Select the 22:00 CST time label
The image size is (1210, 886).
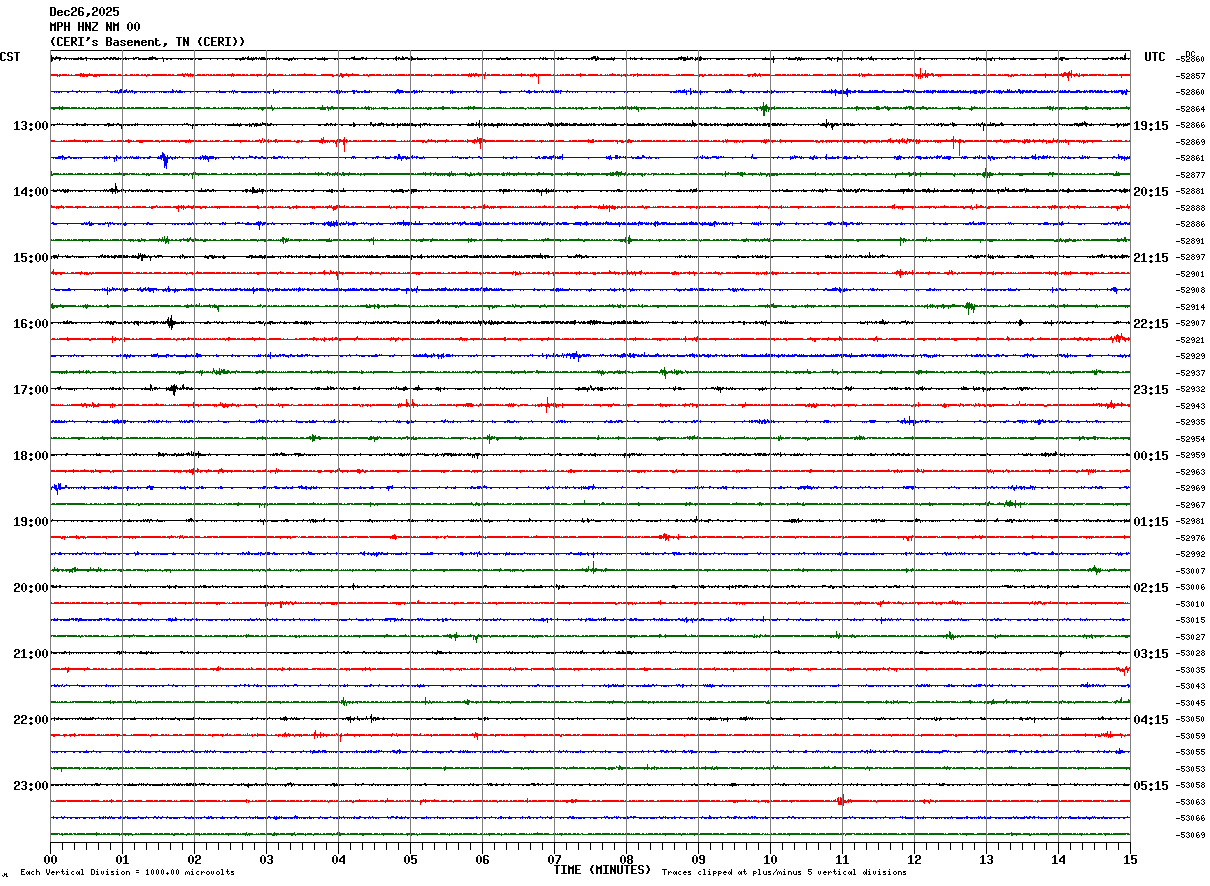point(31,719)
